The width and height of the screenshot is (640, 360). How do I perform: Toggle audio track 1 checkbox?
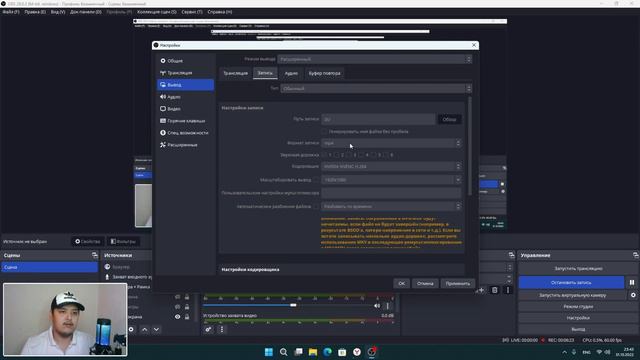tap(324, 155)
